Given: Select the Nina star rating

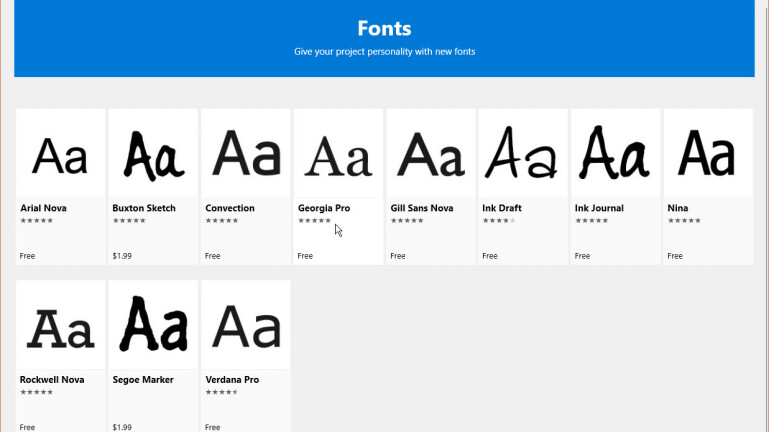Looking at the screenshot, I should tap(684, 221).
